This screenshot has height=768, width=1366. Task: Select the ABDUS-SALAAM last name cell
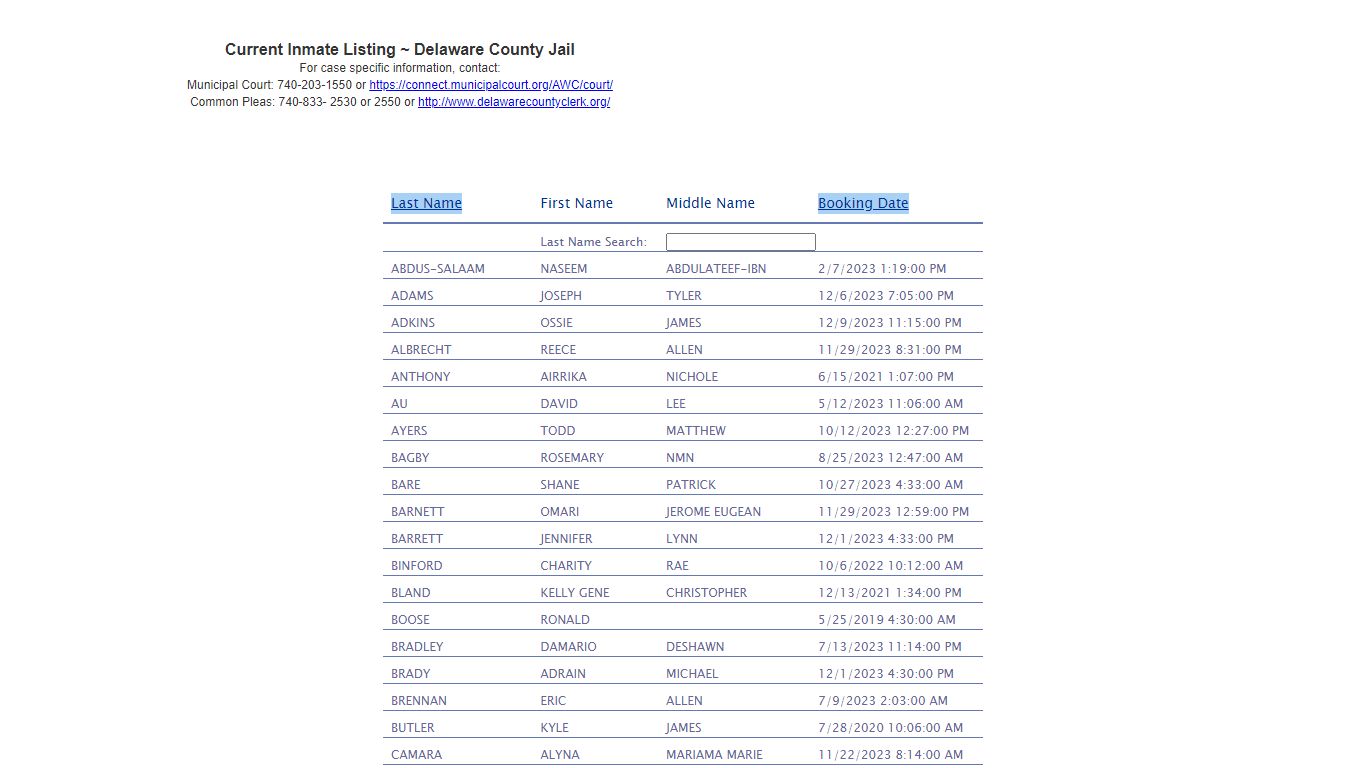[x=438, y=269]
